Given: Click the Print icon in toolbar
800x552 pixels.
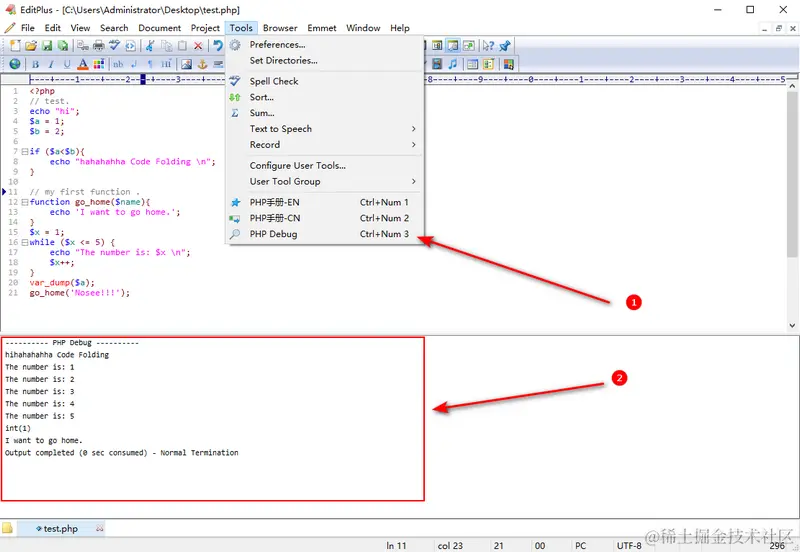Looking at the screenshot, I should pos(98,46).
